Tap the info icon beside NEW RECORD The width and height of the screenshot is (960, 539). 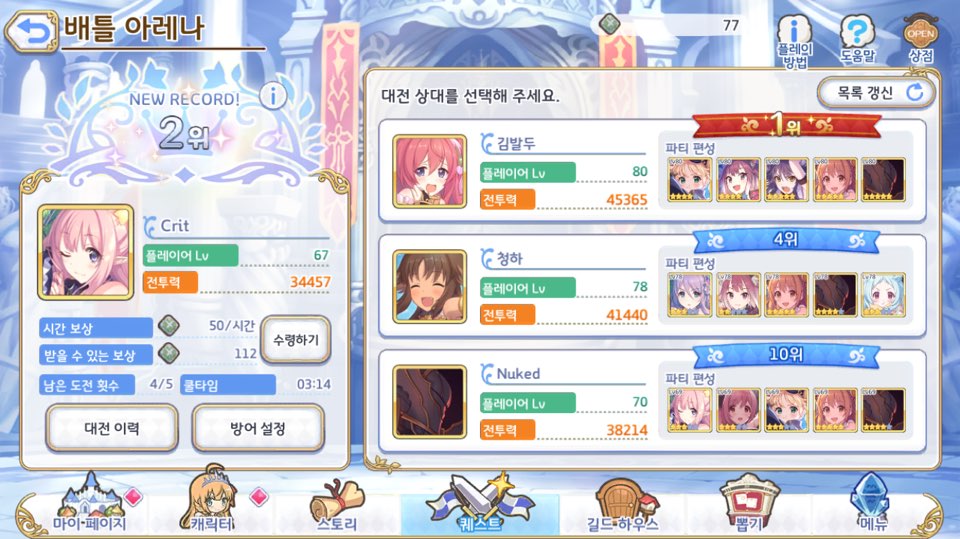pyautogui.click(x=273, y=96)
